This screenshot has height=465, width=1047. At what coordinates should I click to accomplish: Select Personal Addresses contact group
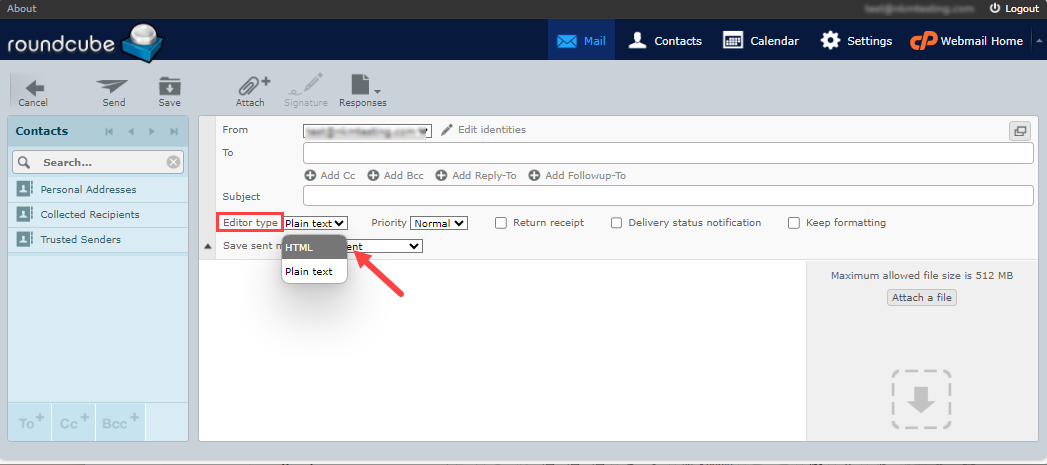pyautogui.click(x=88, y=189)
